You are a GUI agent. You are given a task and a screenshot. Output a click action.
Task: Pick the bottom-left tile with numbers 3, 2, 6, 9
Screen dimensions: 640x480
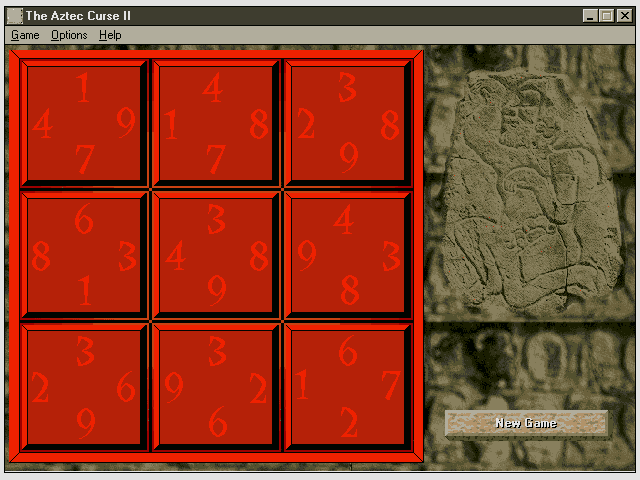pos(84,387)
